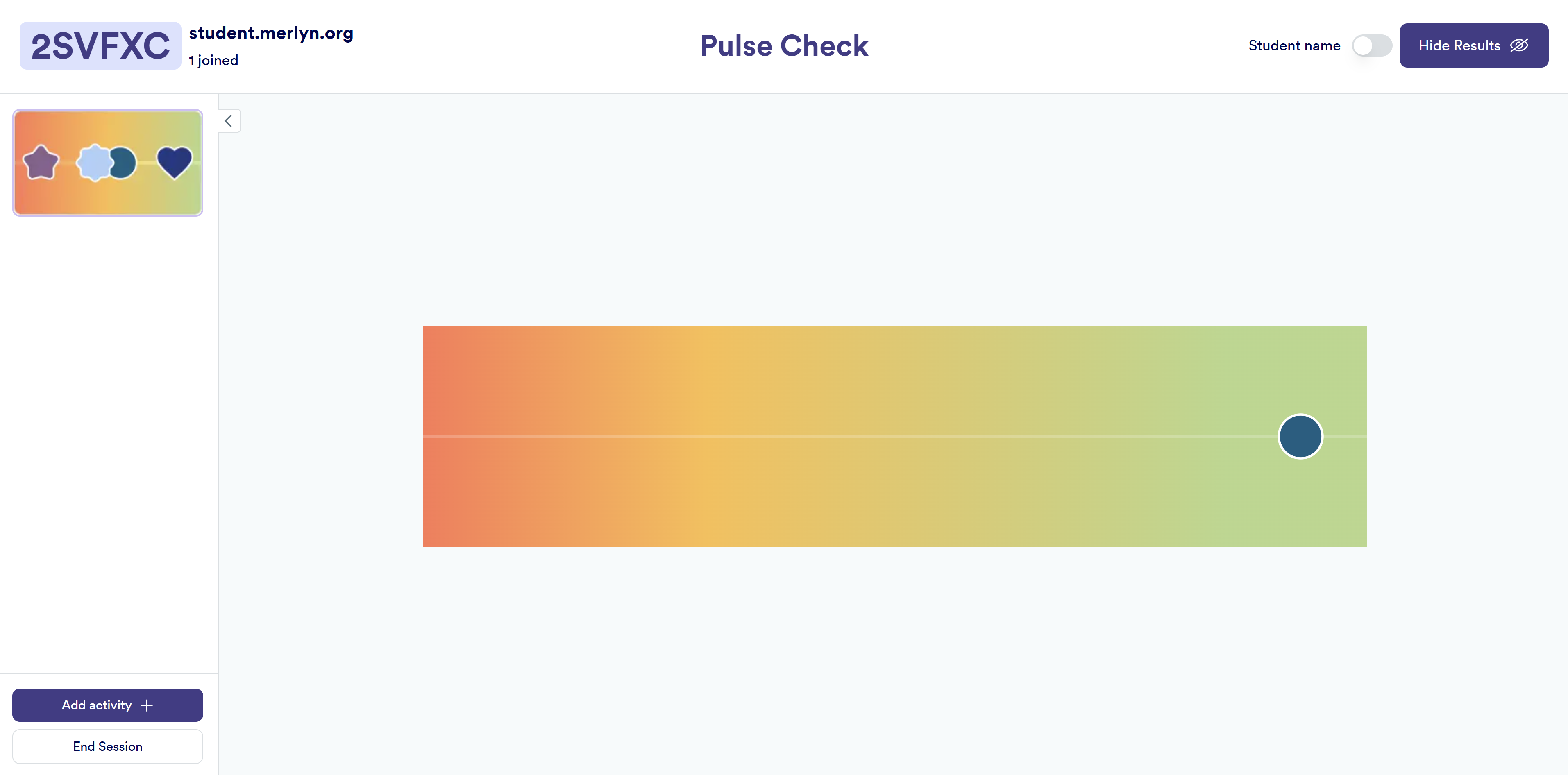Image resolution: width=1568 pixels, height=775 pixels.
Task: Toggle the Student name switch
Action: (1371, 45)
